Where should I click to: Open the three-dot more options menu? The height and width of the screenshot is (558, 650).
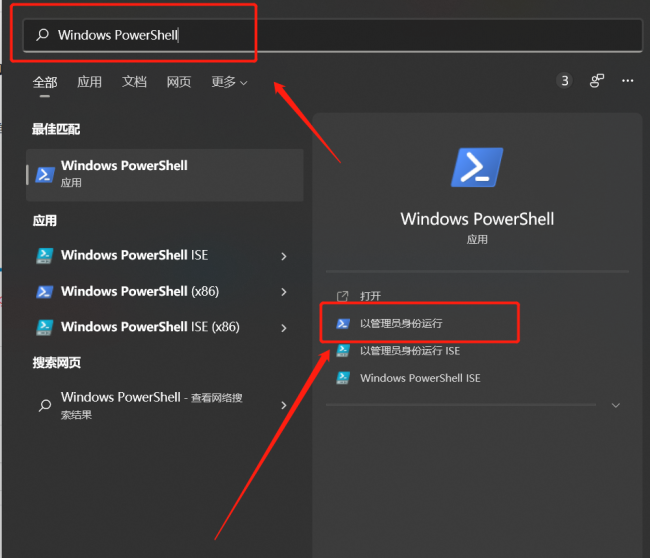pyautogui.click(x=628, y=80)
